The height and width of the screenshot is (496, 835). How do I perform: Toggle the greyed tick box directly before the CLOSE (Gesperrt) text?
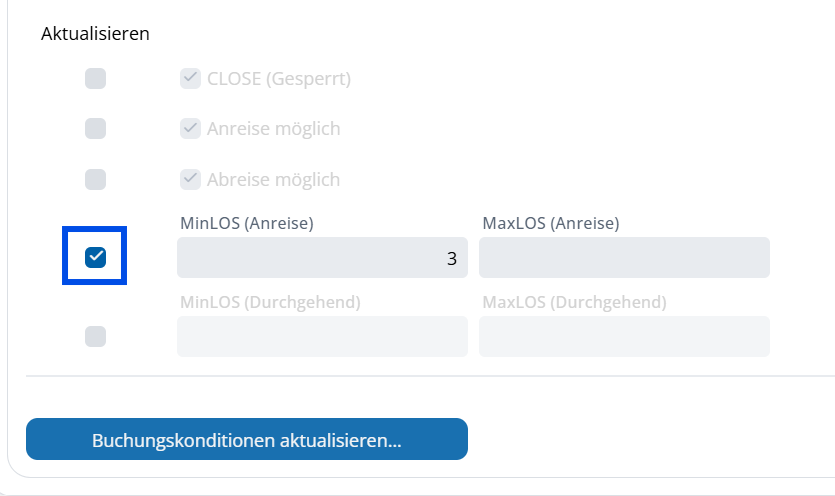190,78
